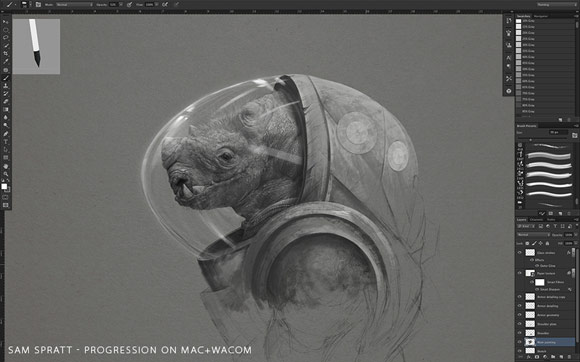Viewport: 580px width, 362px height.
Task: Open the brush Mode dropdown in options bar
Action: [x=74, y=4]
